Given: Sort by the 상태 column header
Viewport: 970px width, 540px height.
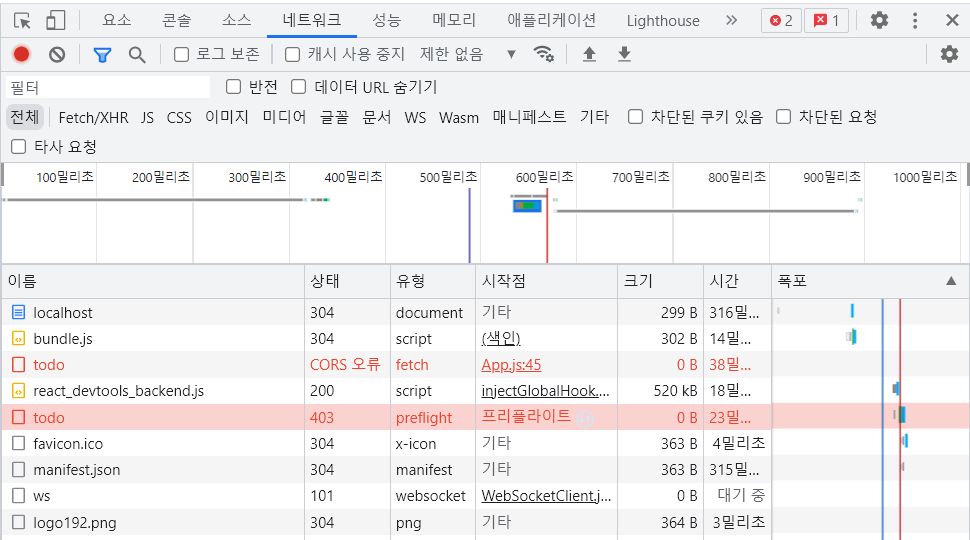Looking at the screenshot, I should 347,281.
